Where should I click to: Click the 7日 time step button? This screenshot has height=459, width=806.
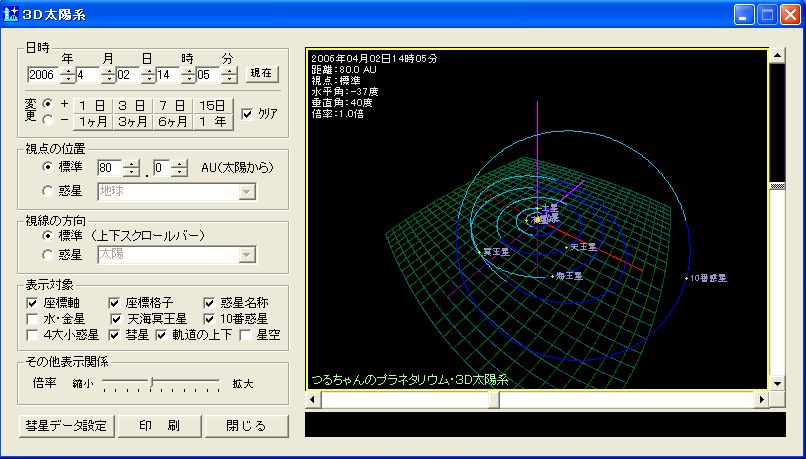tap(171, 105)
